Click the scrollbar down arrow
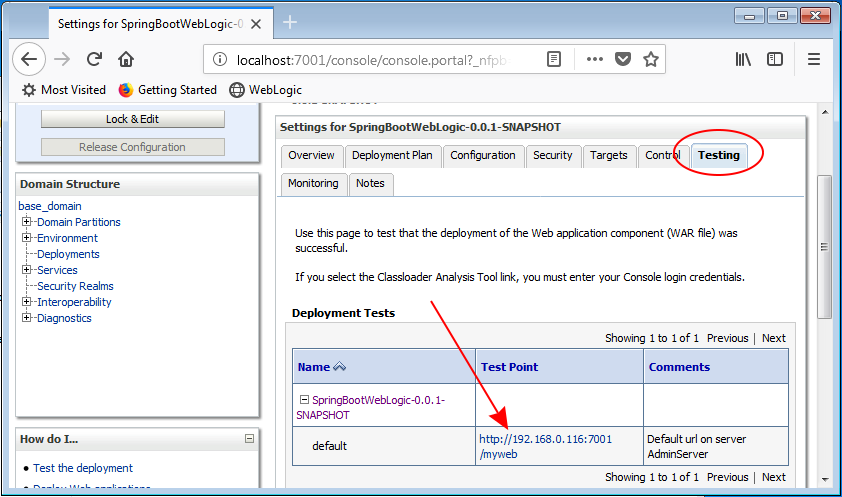Image resolution: width=842 pixels, height=497 pixels. click(825, 479)
